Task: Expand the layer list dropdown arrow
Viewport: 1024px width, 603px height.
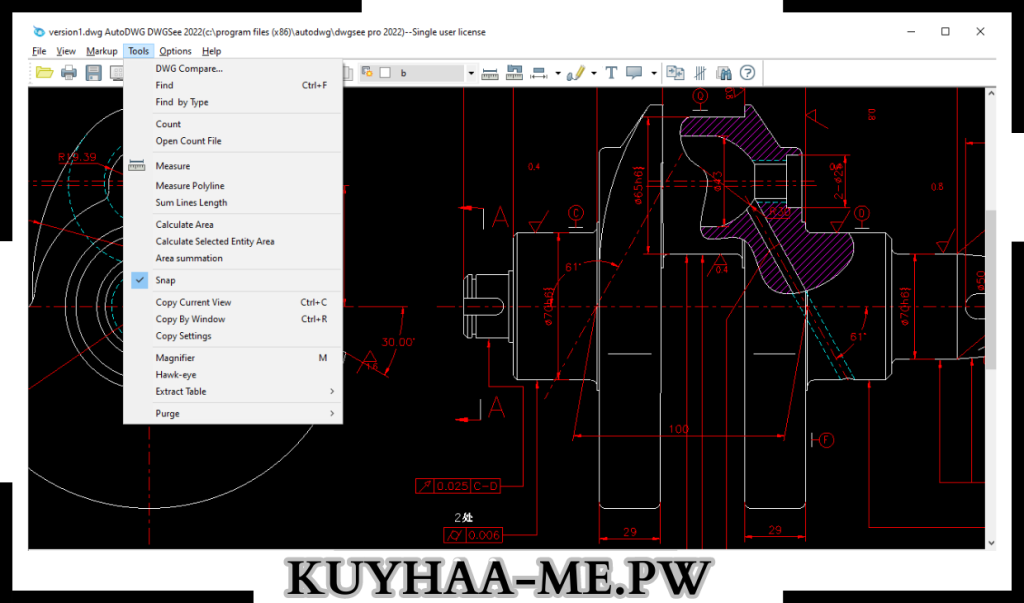Action: [471, 73]
